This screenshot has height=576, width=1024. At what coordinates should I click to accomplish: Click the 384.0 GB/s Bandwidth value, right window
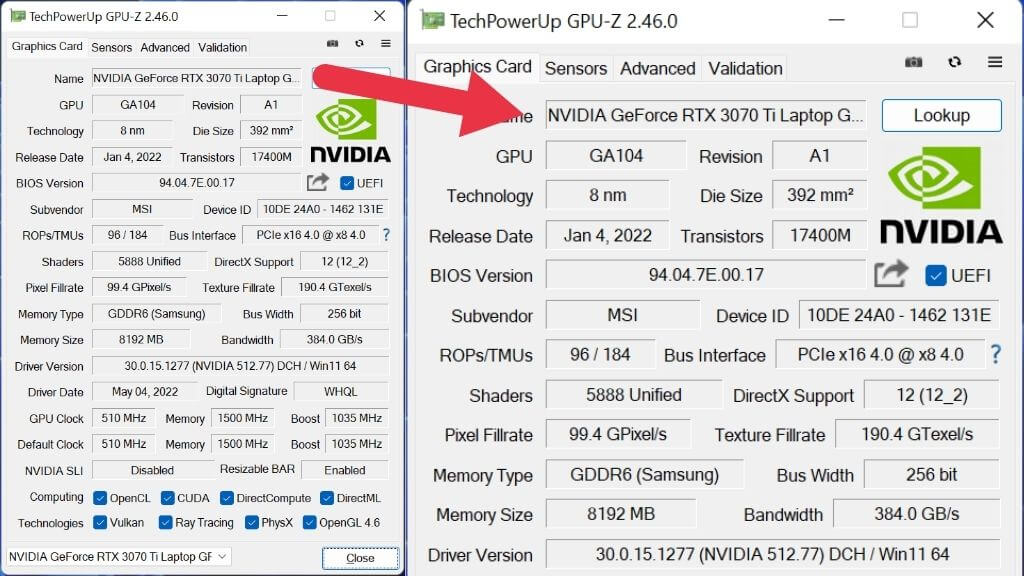(916, 515)
